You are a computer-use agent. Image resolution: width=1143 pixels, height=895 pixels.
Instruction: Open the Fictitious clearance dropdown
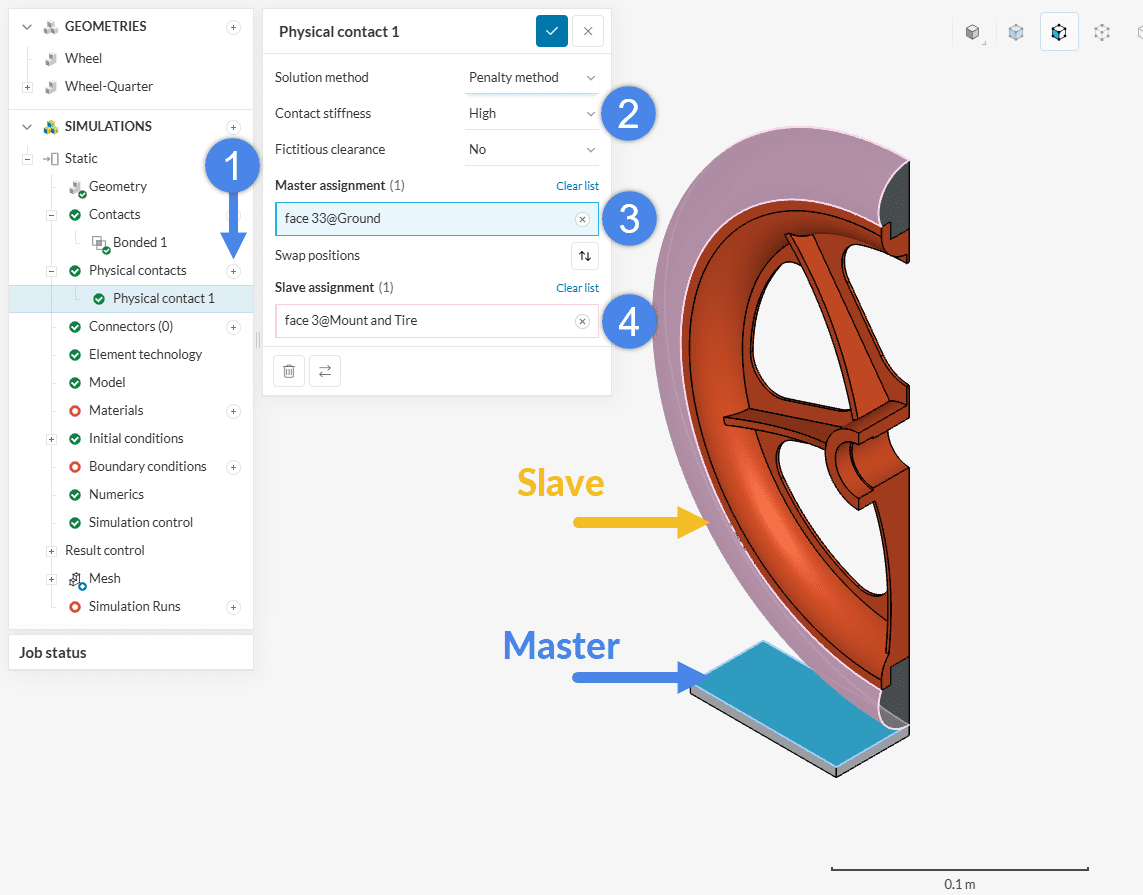532,150
